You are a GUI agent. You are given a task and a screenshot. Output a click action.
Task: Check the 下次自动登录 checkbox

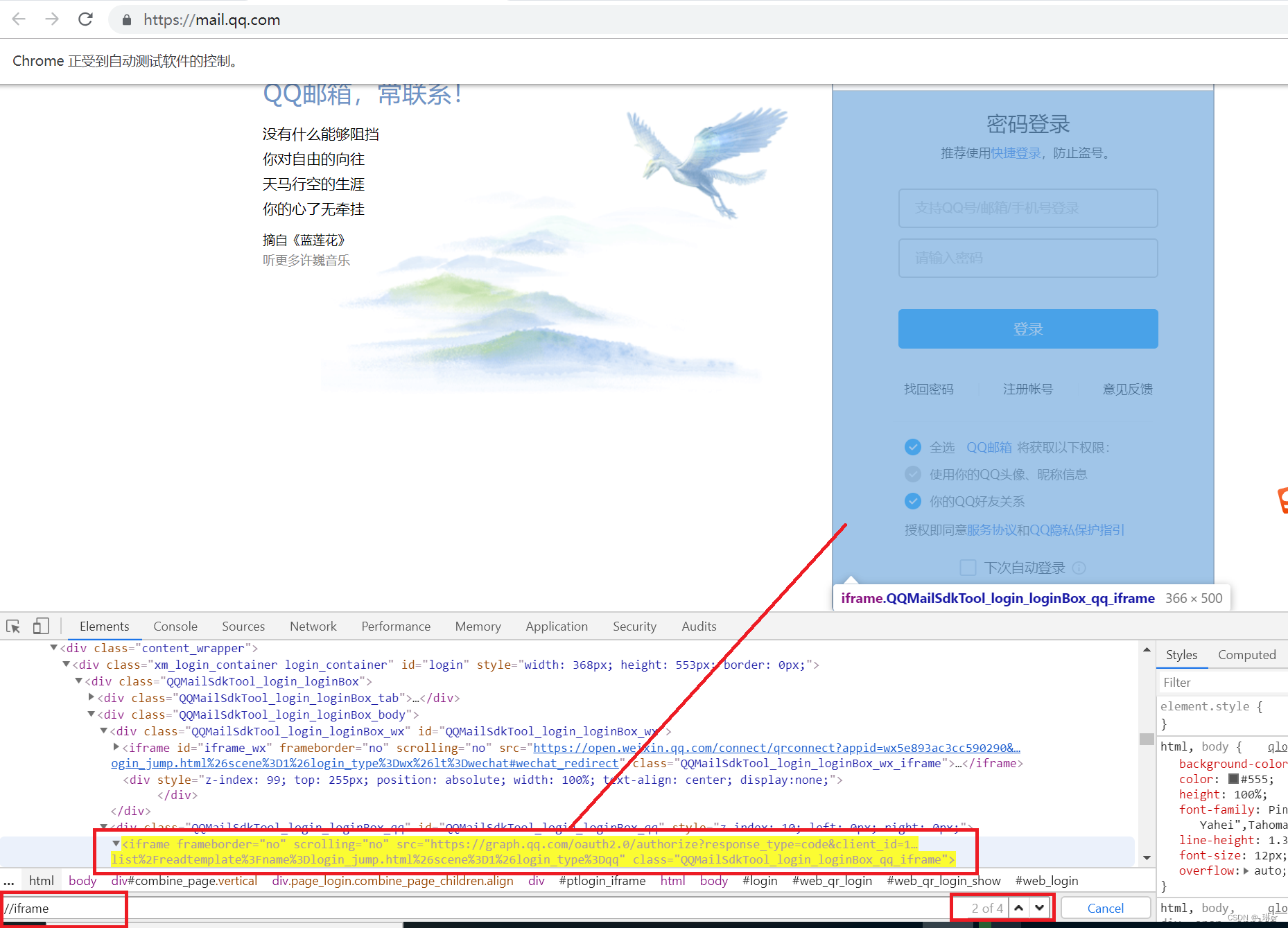click(968, 568)
